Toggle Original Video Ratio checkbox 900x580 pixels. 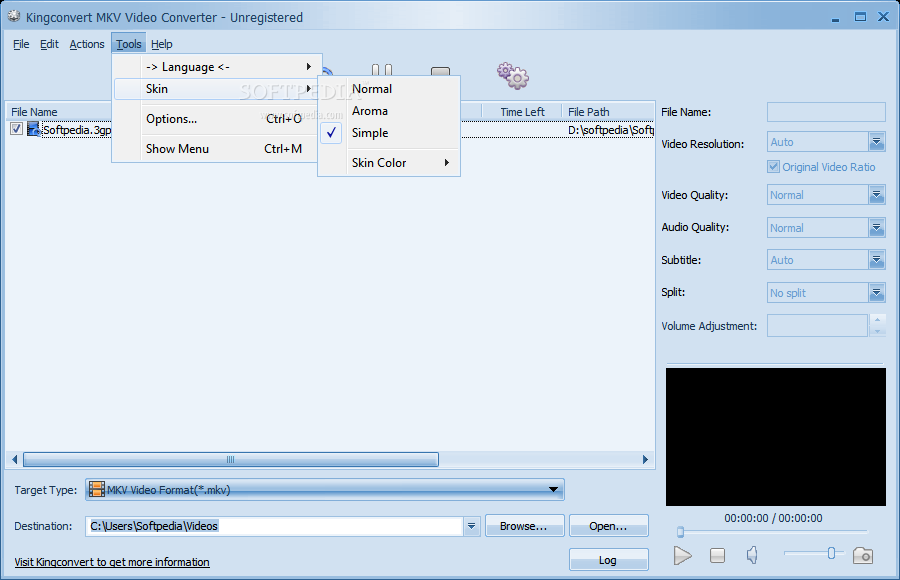tap(773, 167)
